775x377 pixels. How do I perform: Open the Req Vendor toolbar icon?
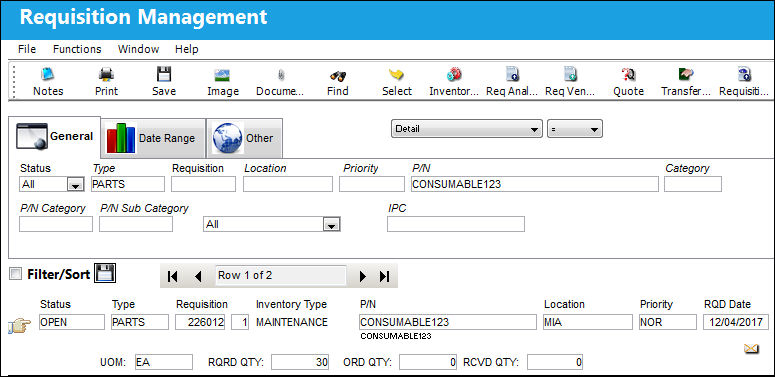click(570, 75)
